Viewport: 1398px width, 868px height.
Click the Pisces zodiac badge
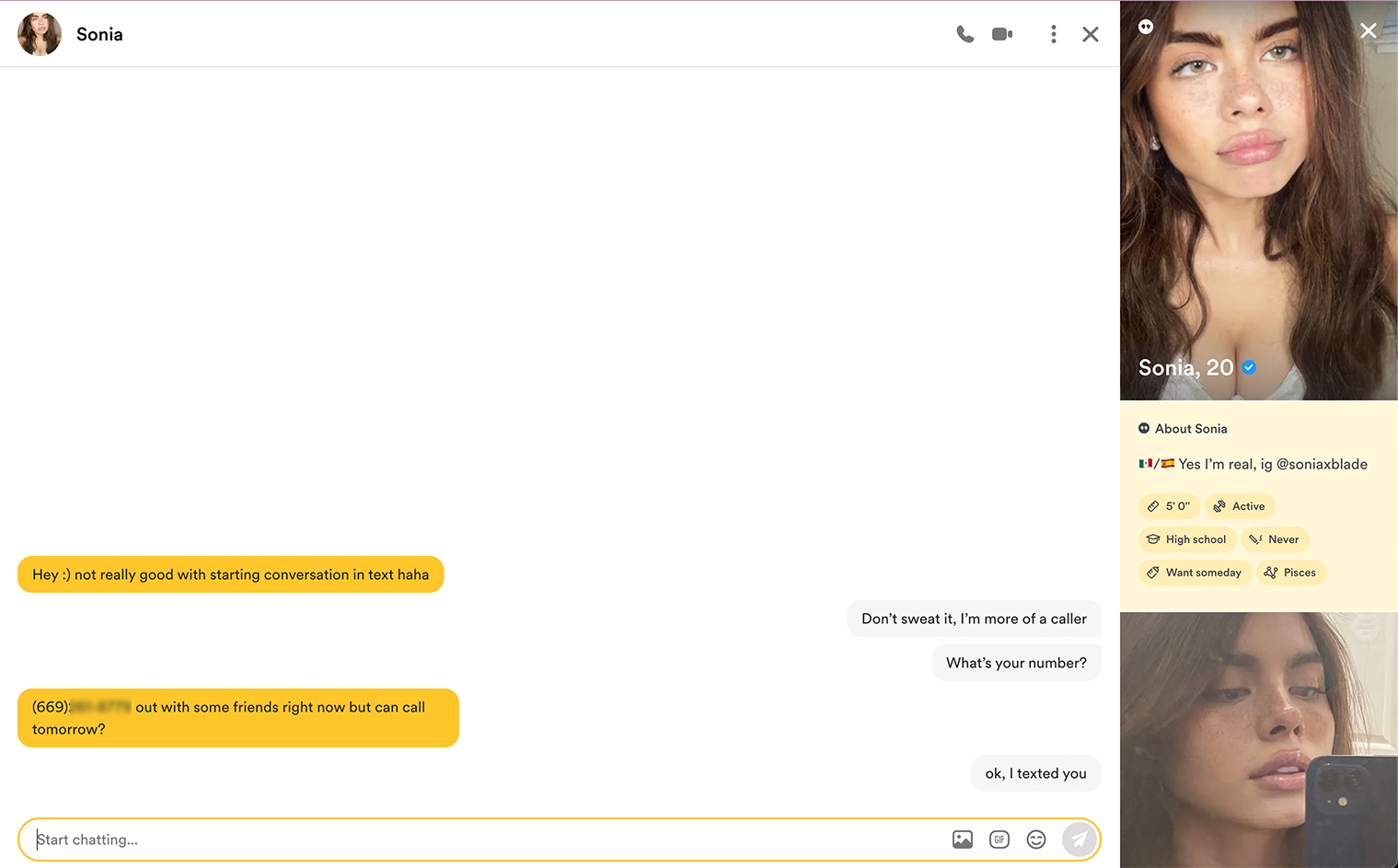click(x=1290, y=573)
